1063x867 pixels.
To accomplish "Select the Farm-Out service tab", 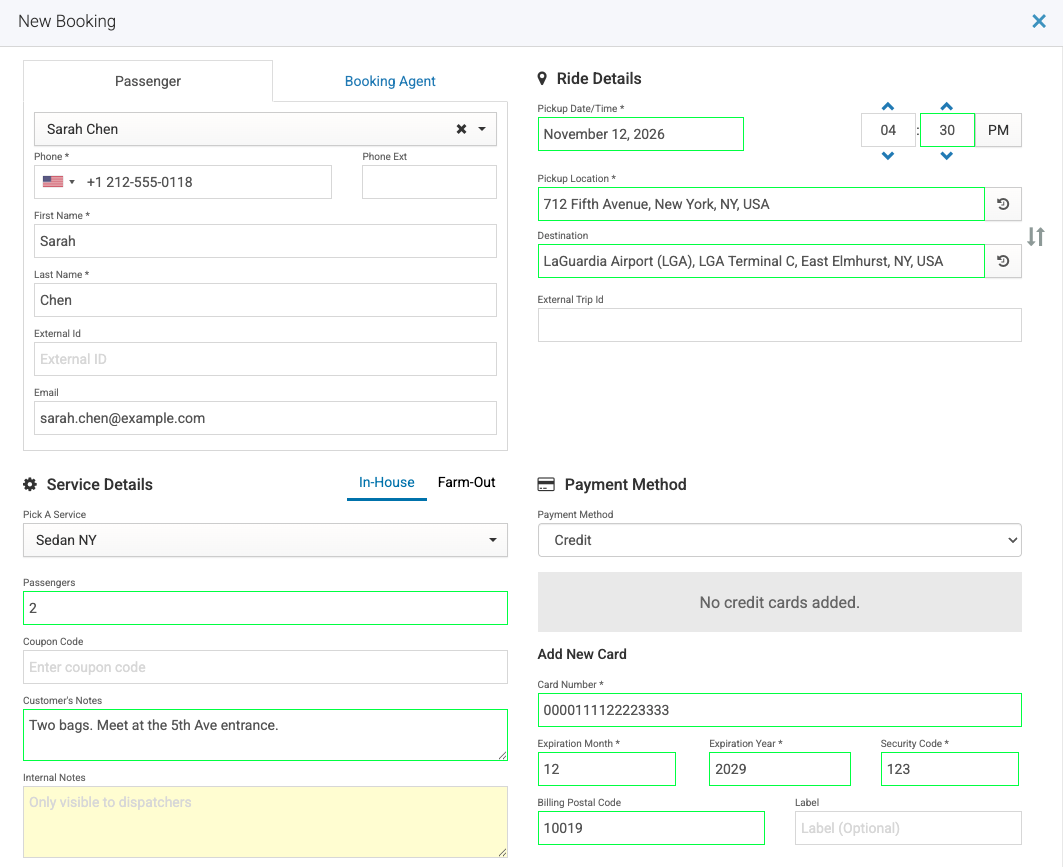I will point(466,483).
